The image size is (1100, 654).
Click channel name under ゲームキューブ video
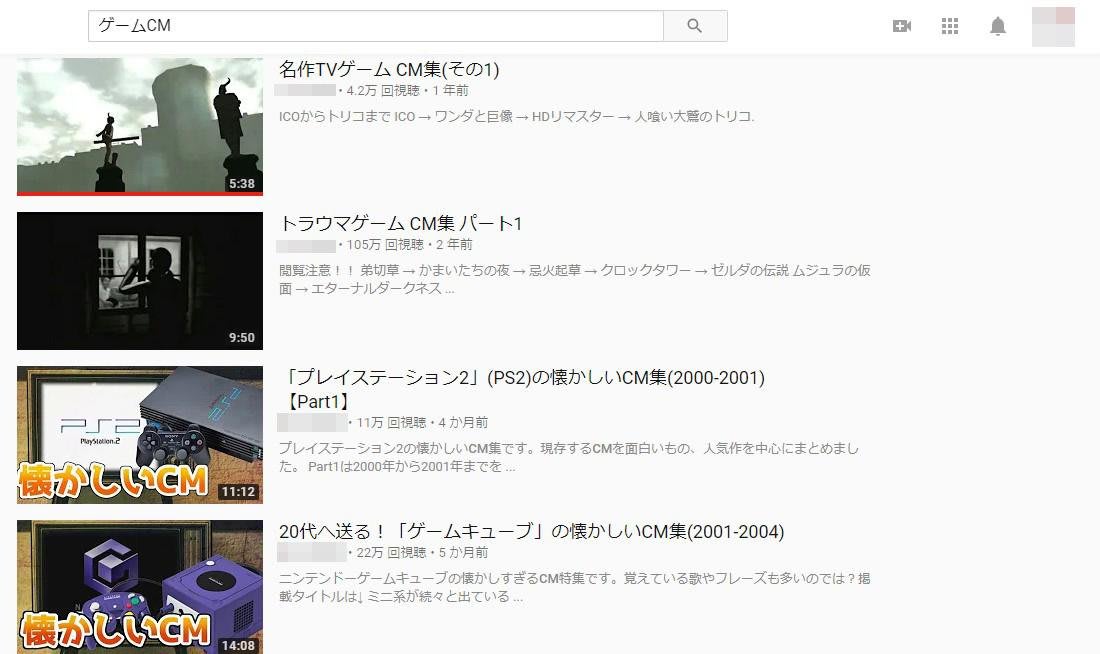point(311,552)
